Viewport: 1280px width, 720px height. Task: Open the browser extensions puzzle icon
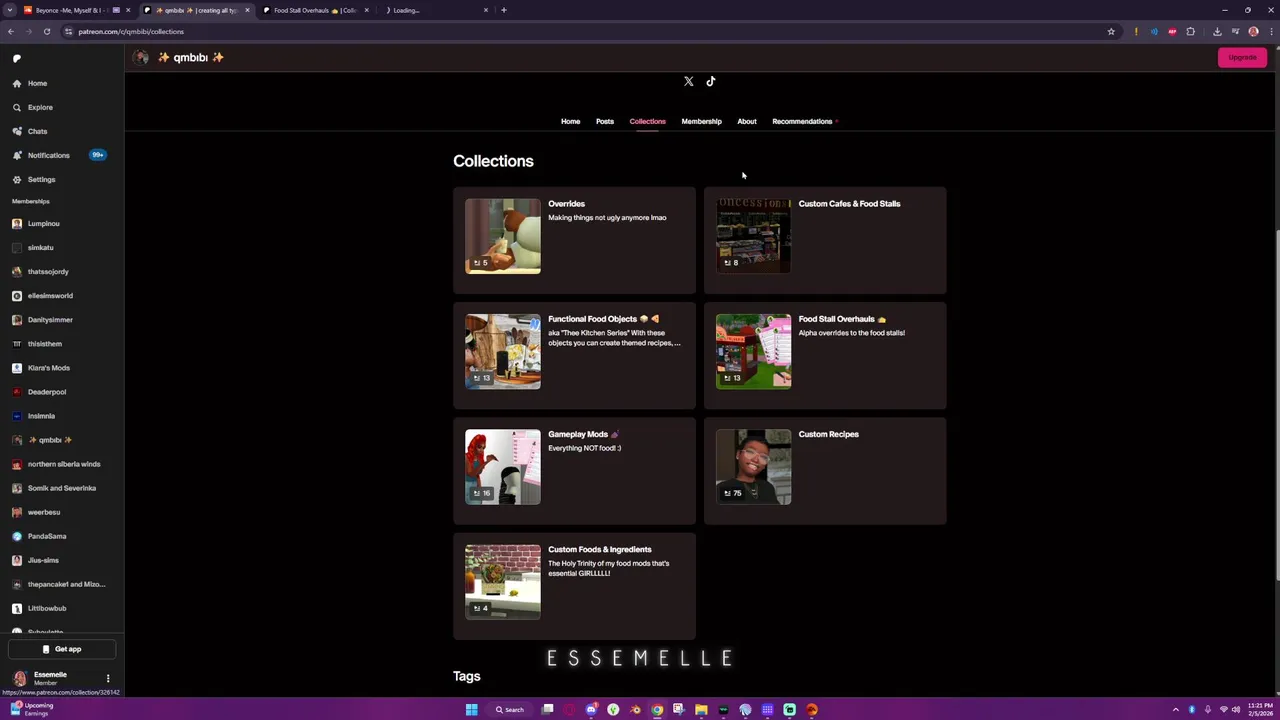(1190, 31)
